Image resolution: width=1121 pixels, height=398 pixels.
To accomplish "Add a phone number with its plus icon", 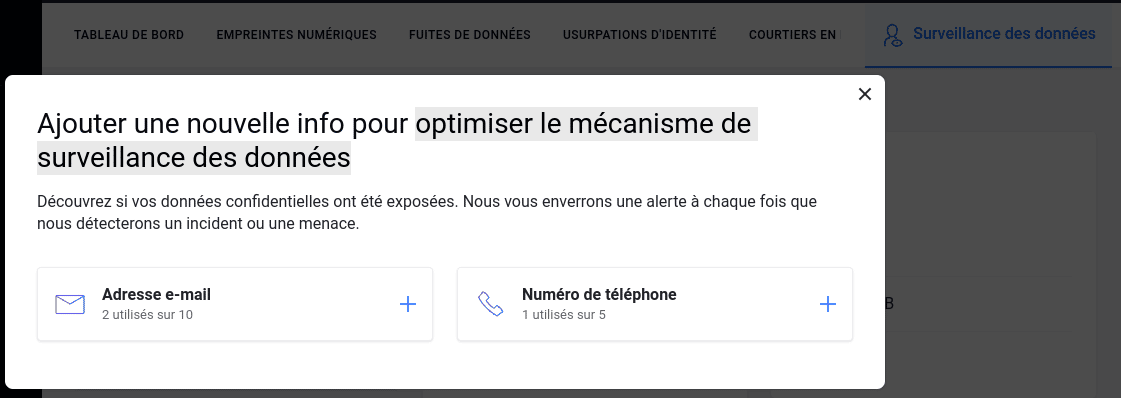I will pyautogui.click(x=827, y=304).
